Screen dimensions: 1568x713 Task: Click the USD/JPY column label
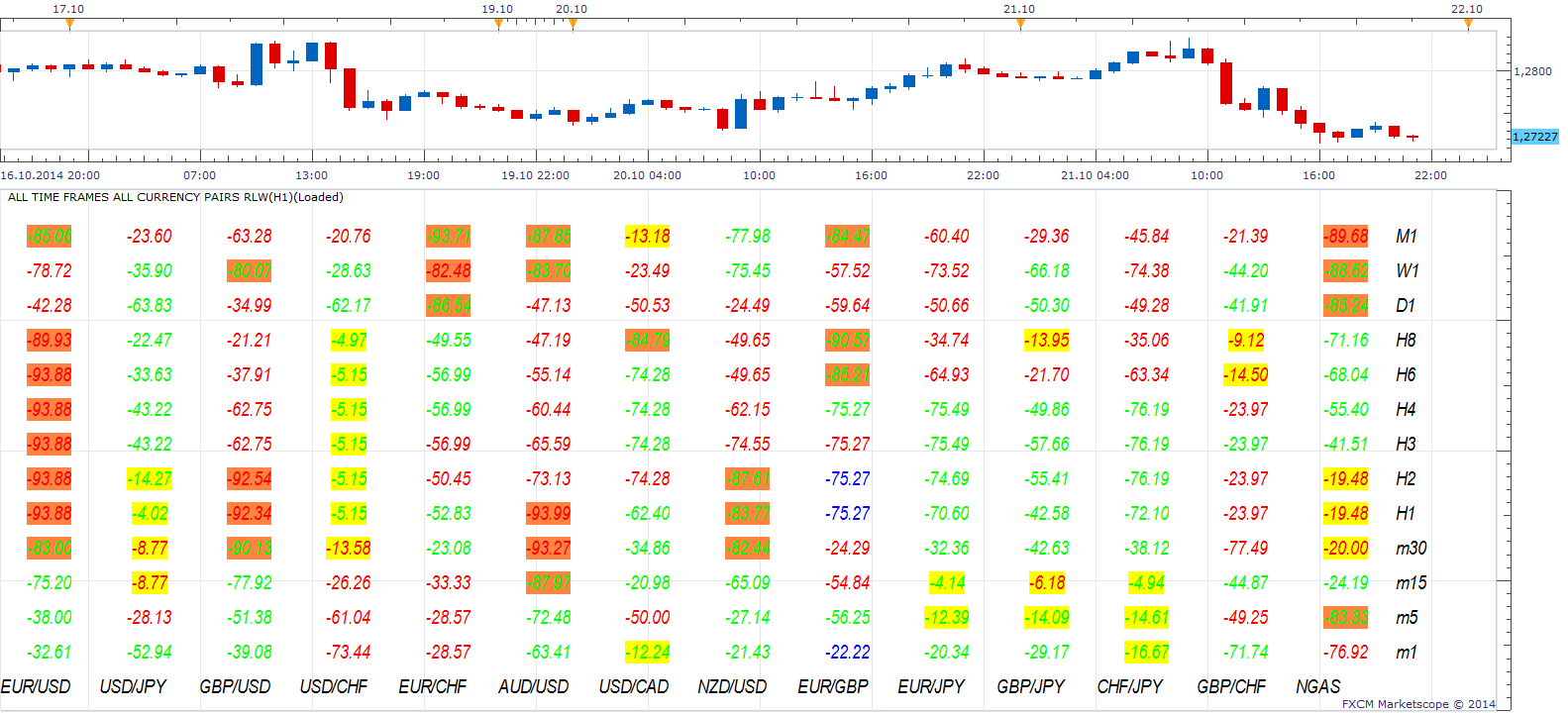[133, 686]
